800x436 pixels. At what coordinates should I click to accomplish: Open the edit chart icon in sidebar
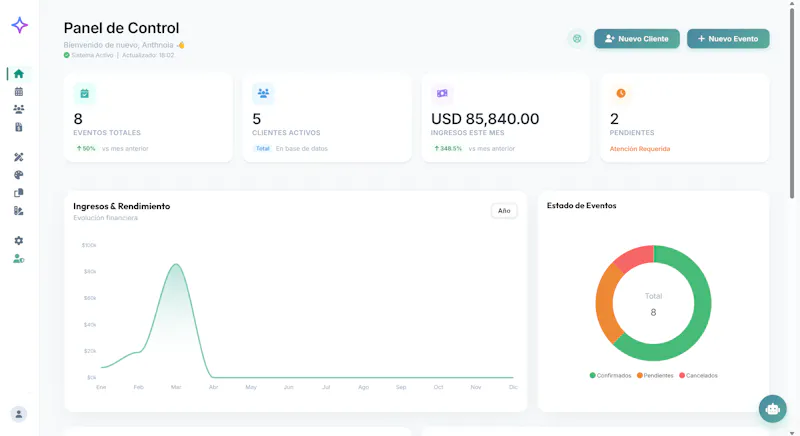coord(19,211)
